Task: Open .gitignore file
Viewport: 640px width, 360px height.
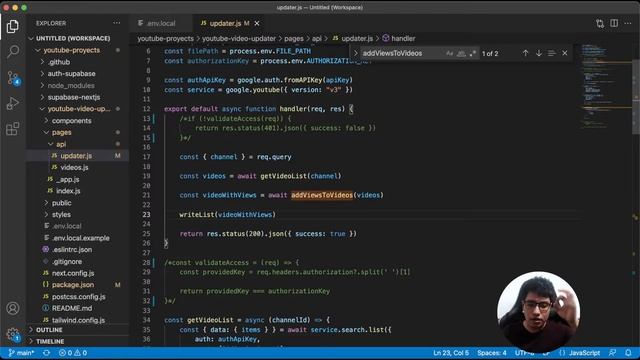Action: (67, 262)
